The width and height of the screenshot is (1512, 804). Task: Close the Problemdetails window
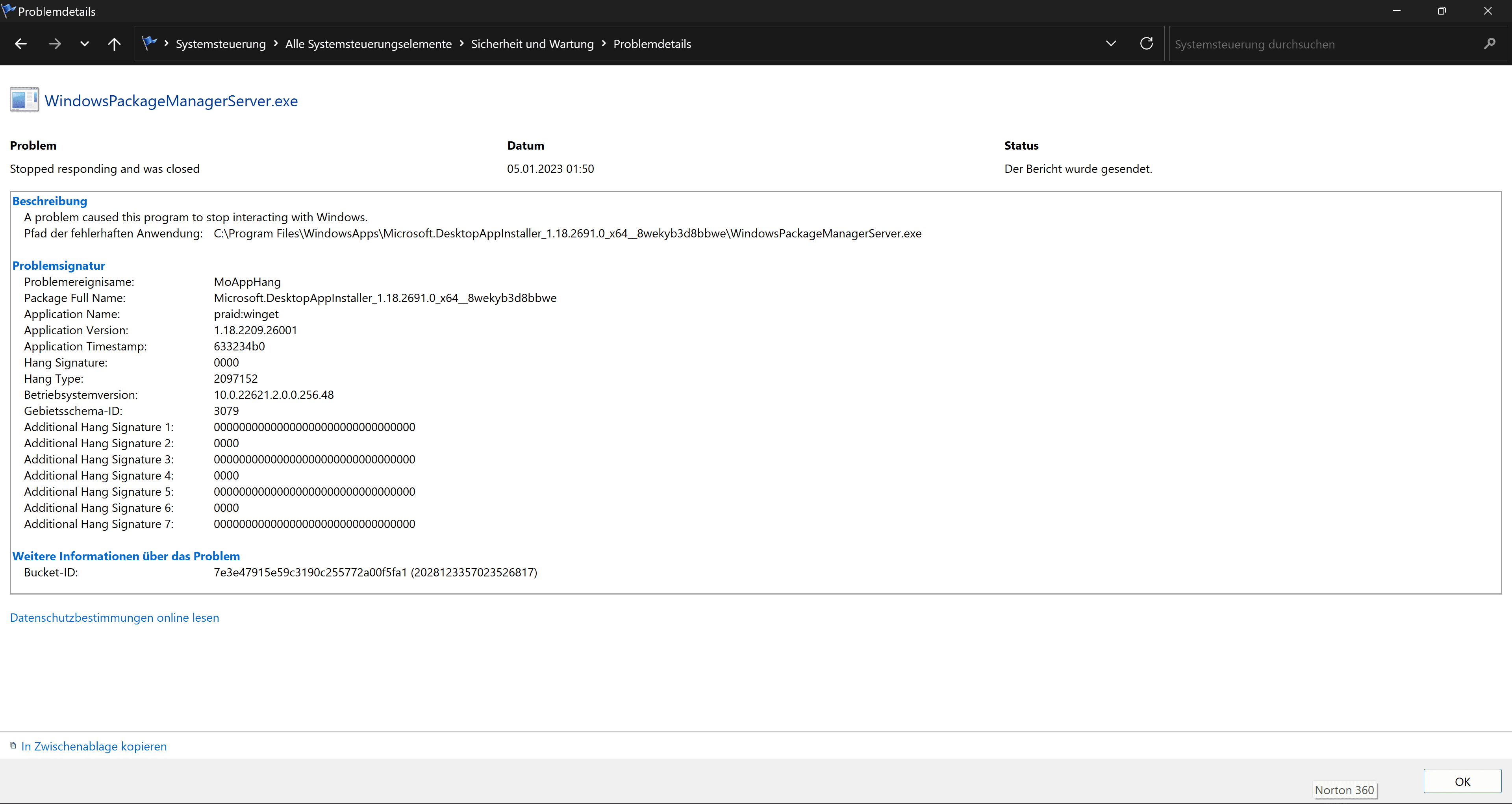(1487, 11)
